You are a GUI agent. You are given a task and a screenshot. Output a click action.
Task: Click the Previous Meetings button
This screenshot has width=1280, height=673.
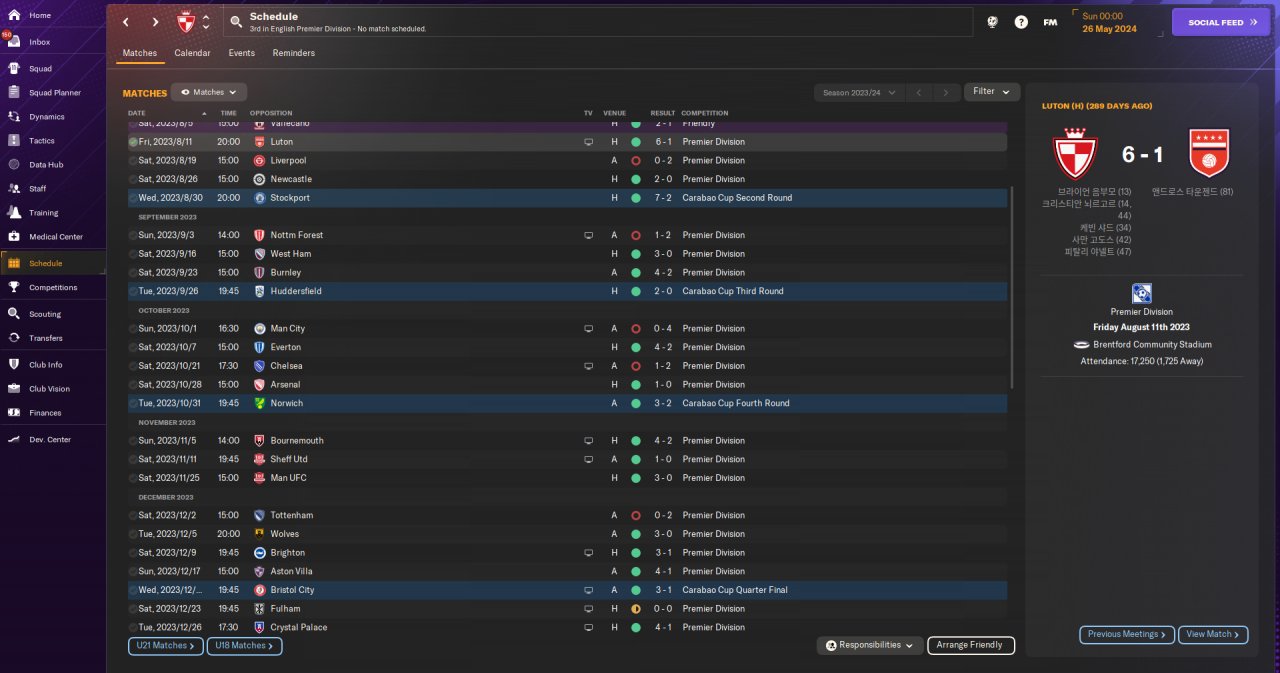pos(1126,634)
